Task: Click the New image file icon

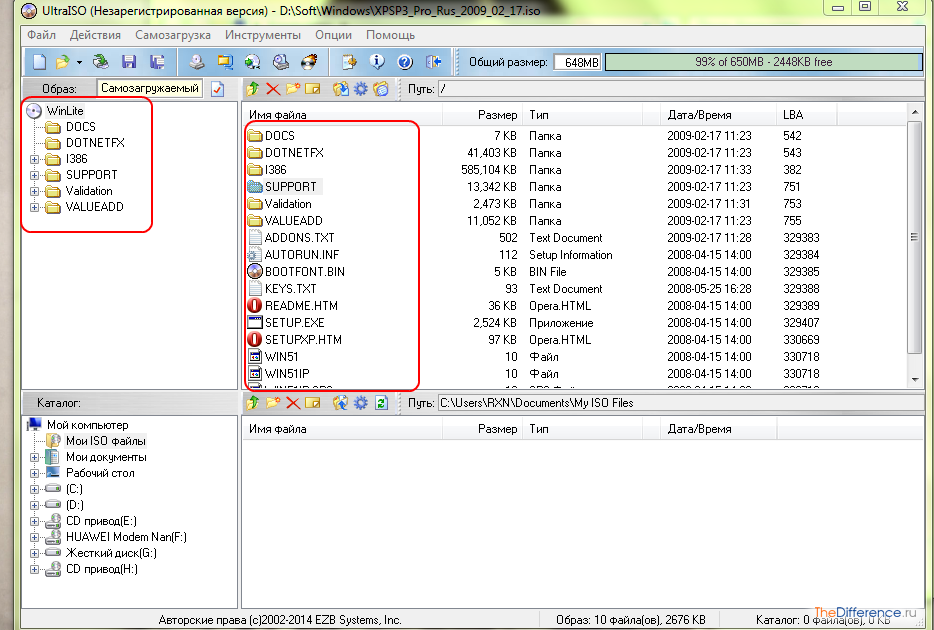Action: [39, 62]
